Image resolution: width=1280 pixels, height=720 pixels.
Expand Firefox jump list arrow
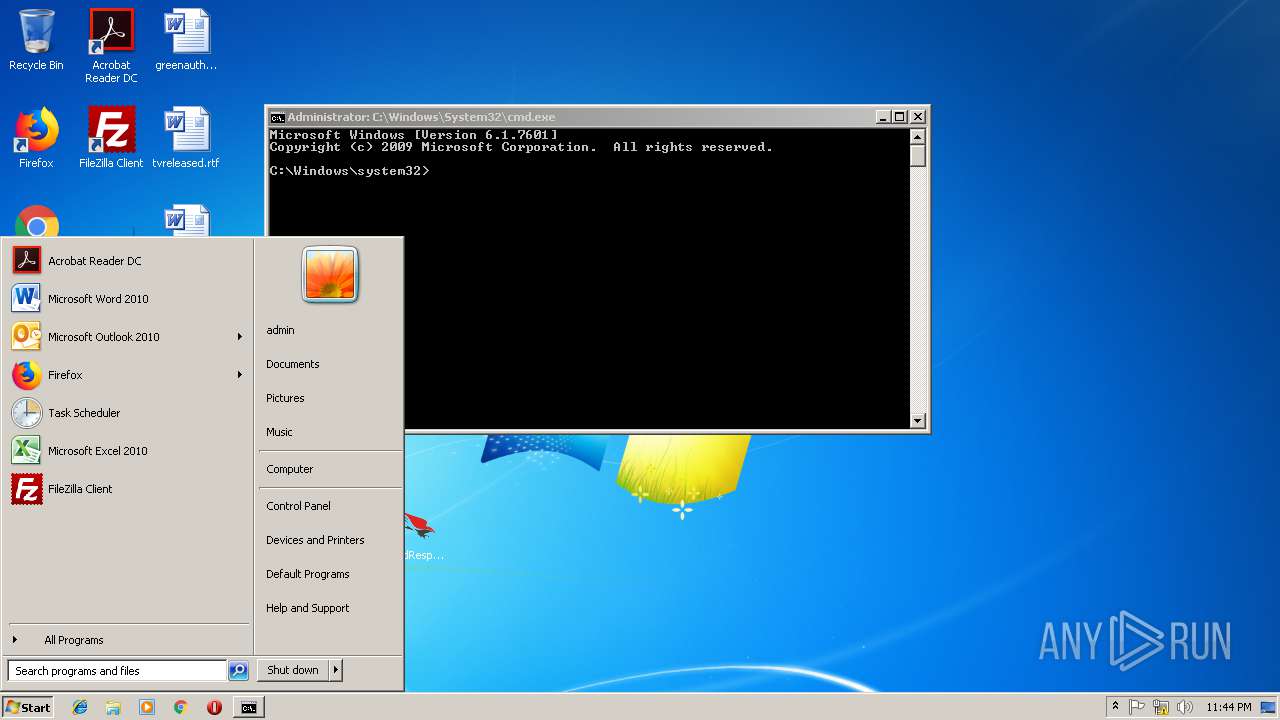pos(240,375)
